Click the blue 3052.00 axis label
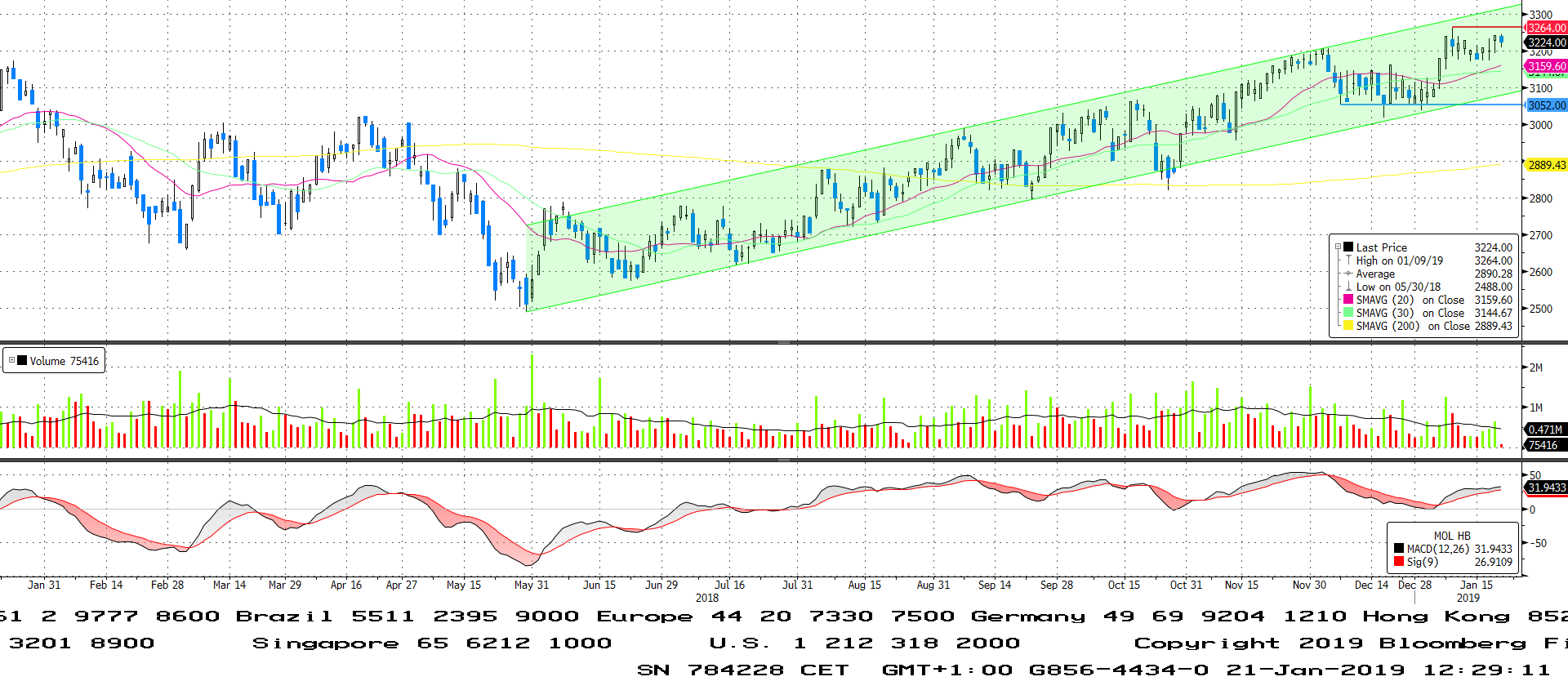The width and height of the screenshot is (1568, 699). [1547, 105]
